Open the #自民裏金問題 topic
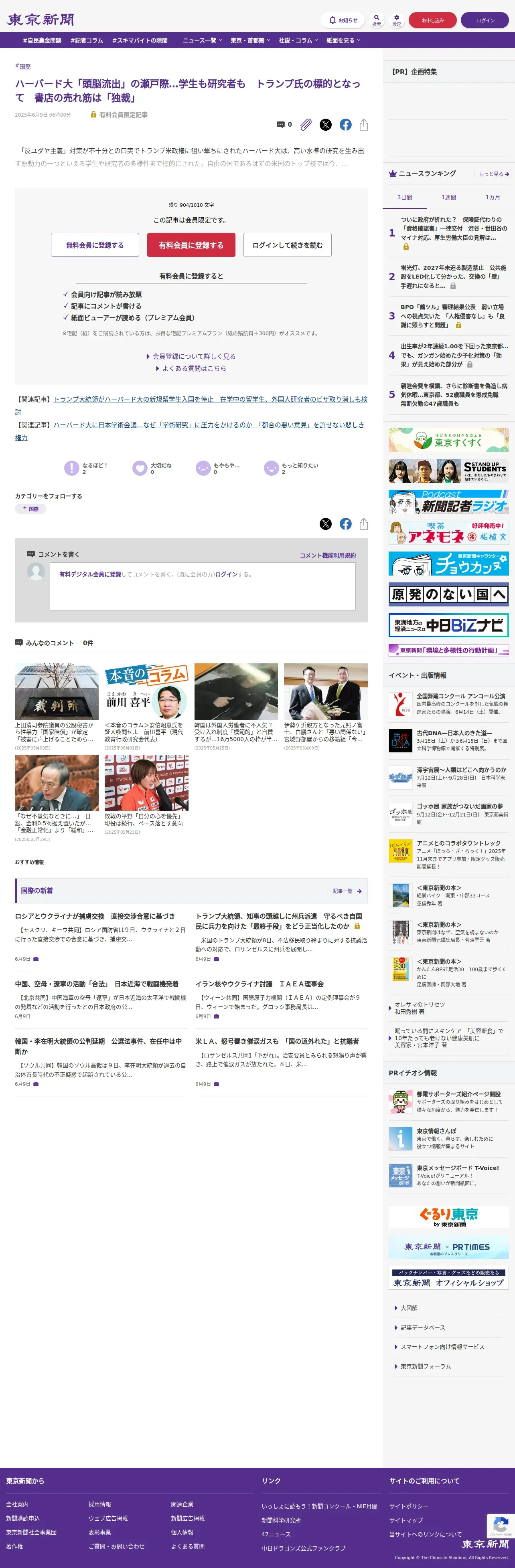This screenshot has width=515, height=1568. pos(42,40)
